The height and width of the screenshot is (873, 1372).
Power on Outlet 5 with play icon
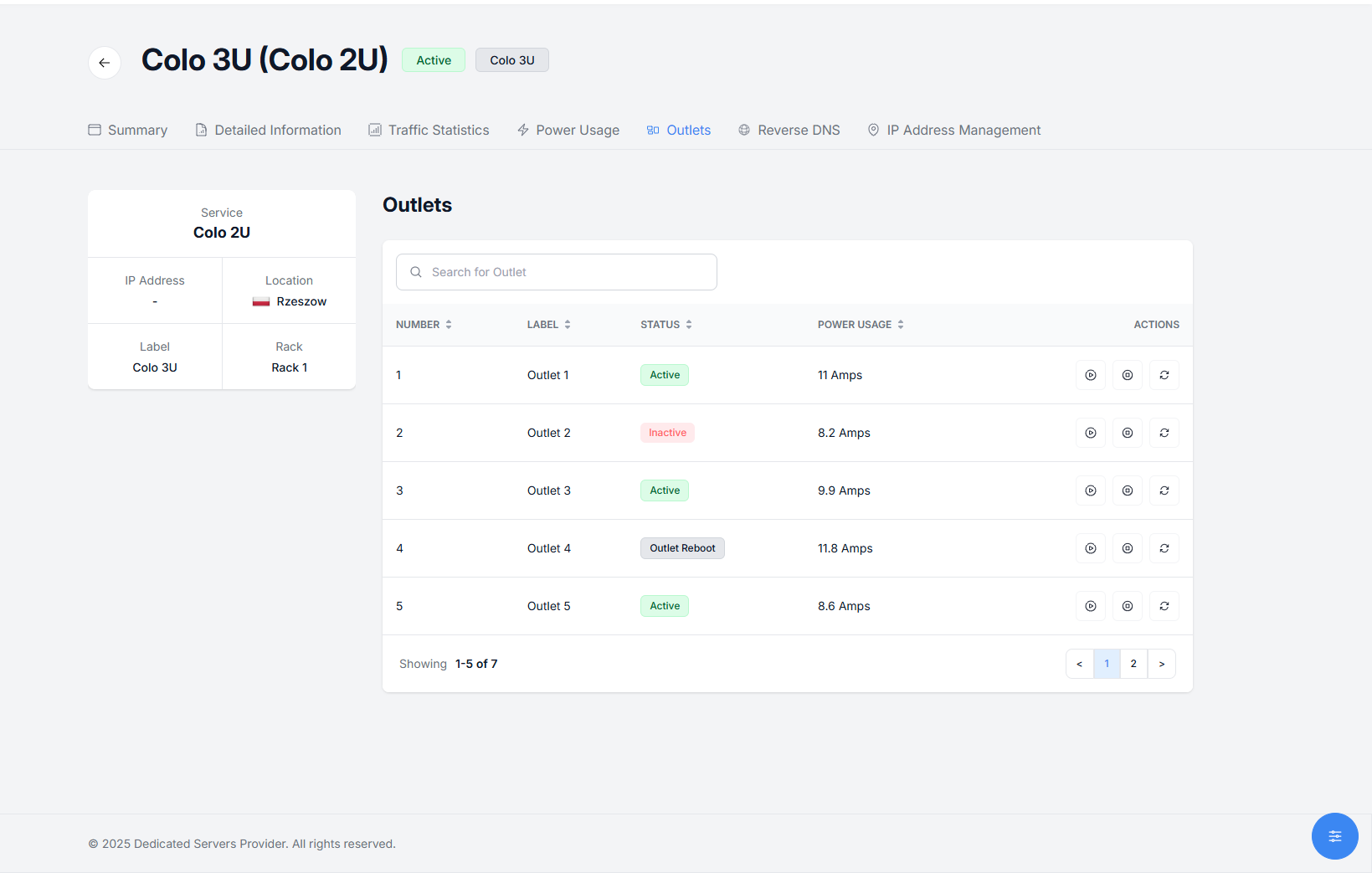point(1091,606)
